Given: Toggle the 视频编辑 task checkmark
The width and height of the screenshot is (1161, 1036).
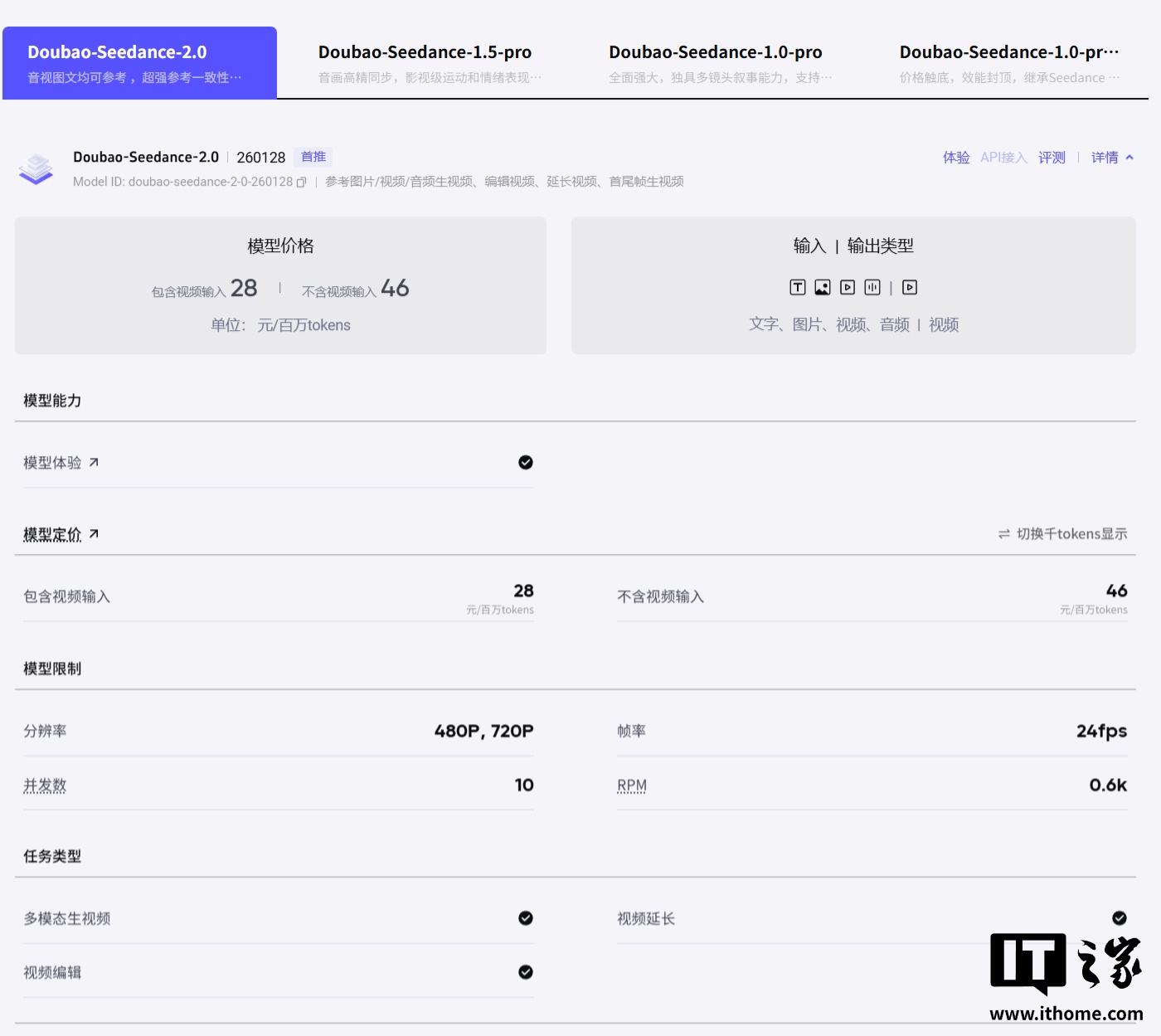Looking at the screenshot, I should (x=525, y=972).
